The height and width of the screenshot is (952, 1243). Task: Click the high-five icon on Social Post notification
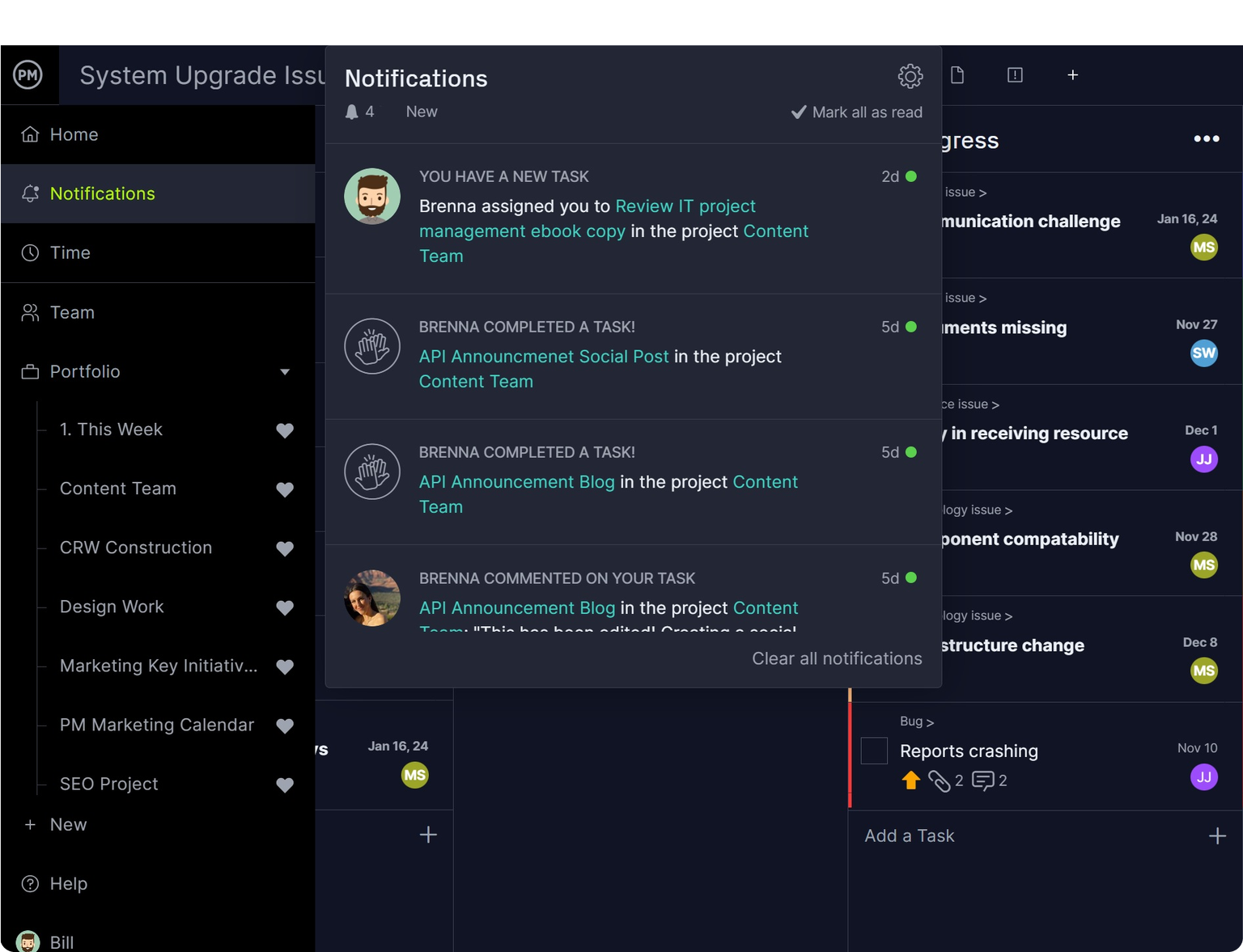click(x=372, y=346)
